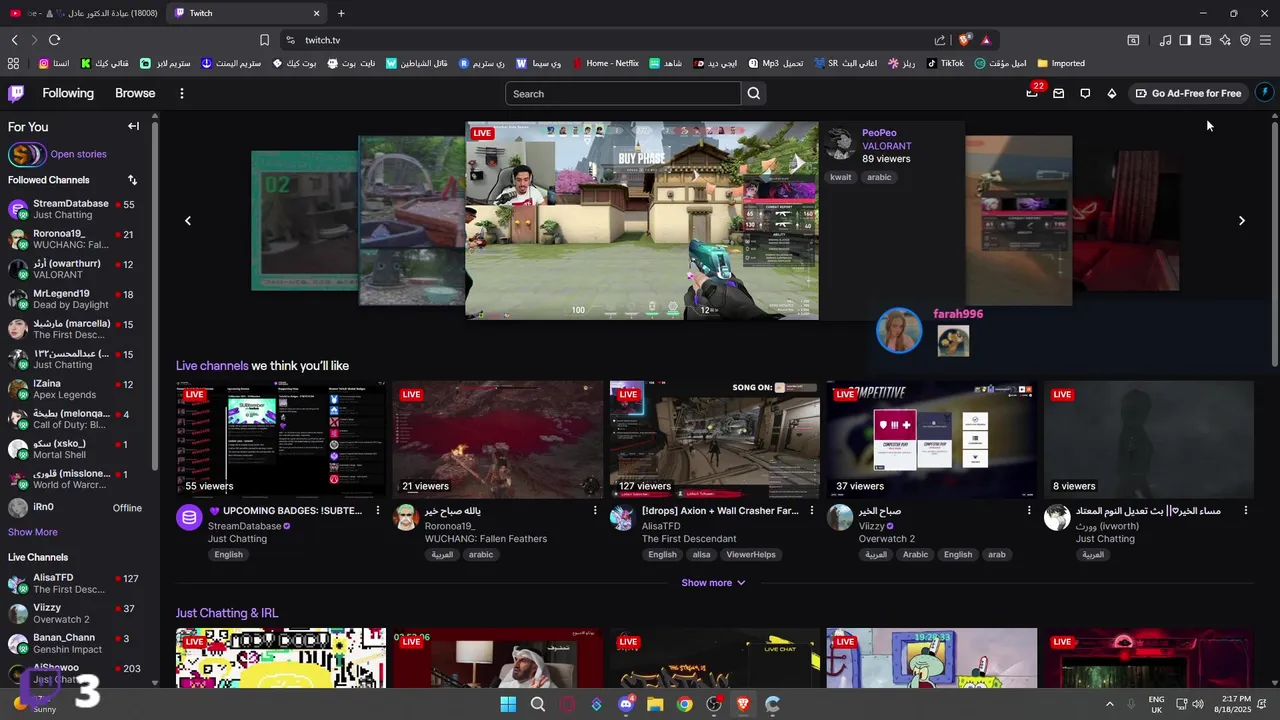
Task: Open the Home - Netflix bookmark
Action: (x=605, y=63)
